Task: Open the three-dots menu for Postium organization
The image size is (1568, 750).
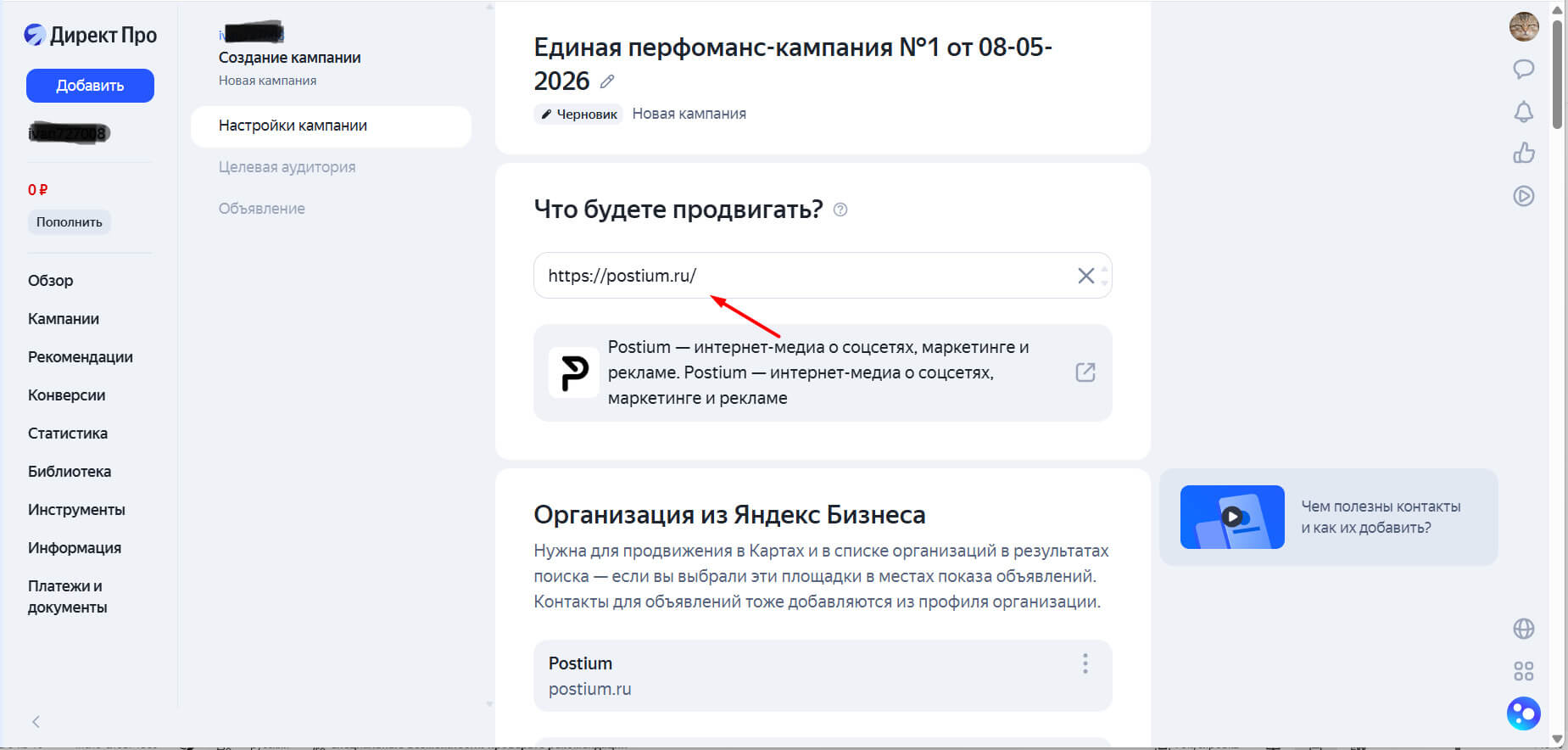Action: [1085, 663]
